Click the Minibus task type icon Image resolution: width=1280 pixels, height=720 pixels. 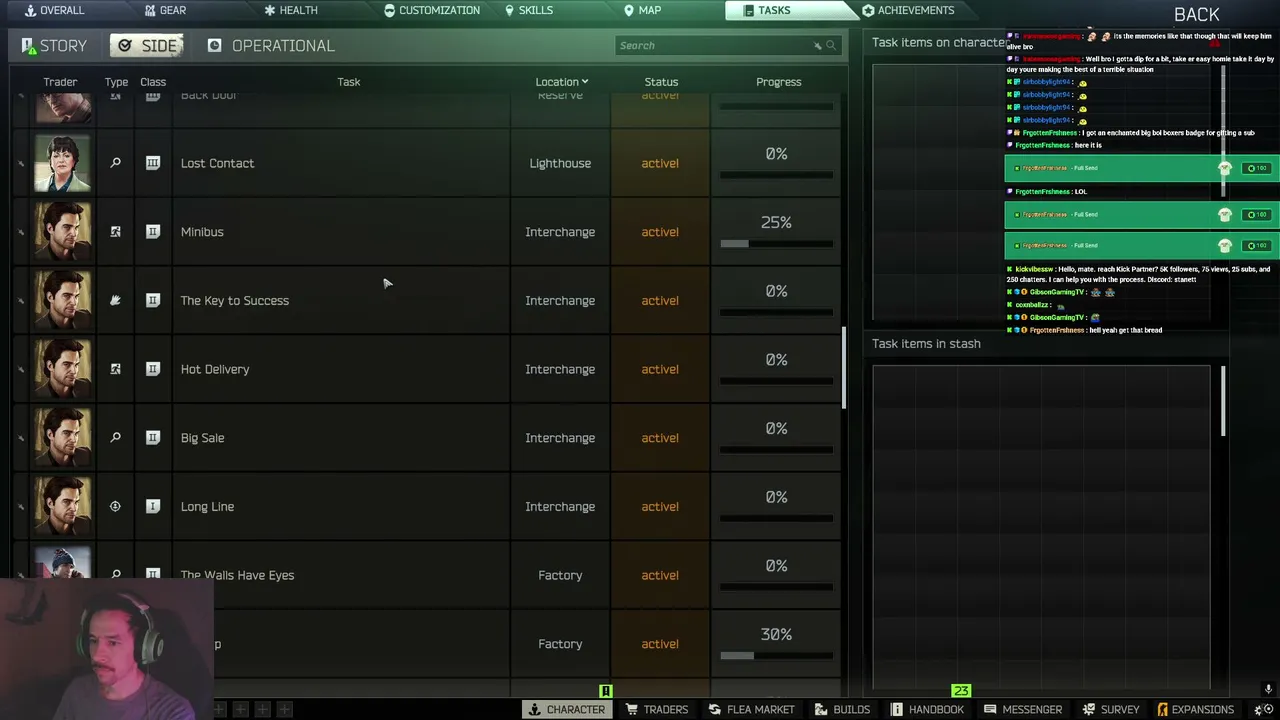(115, 232)
